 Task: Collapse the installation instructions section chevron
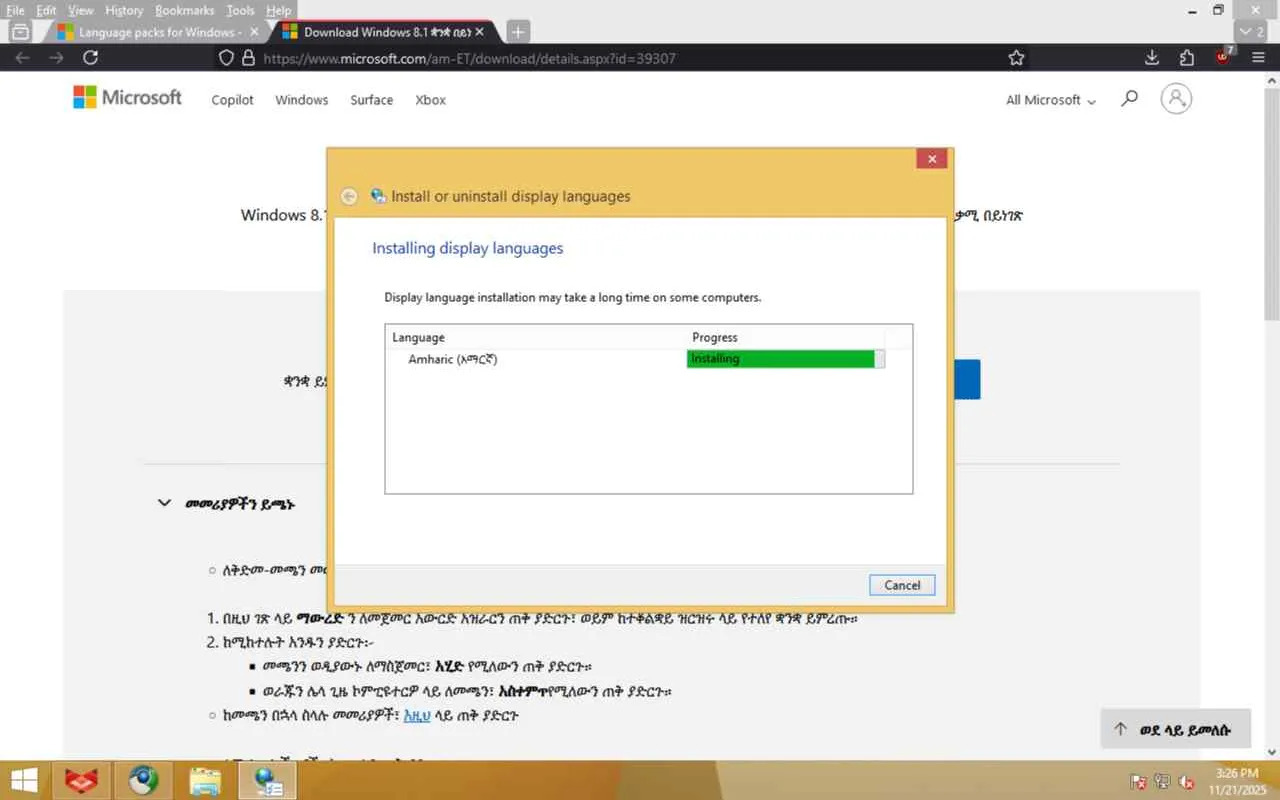(164, 503)
